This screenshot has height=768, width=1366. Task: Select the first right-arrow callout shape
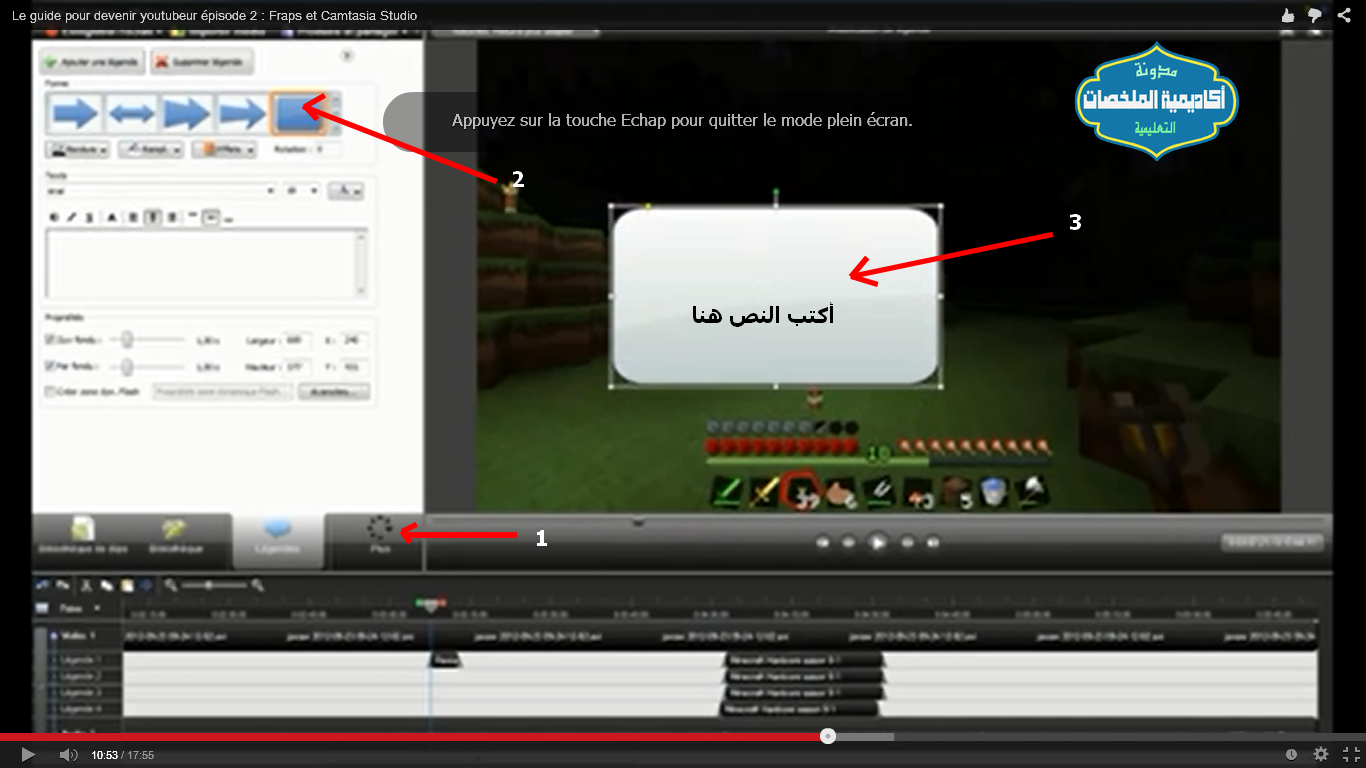coord(75,113)
